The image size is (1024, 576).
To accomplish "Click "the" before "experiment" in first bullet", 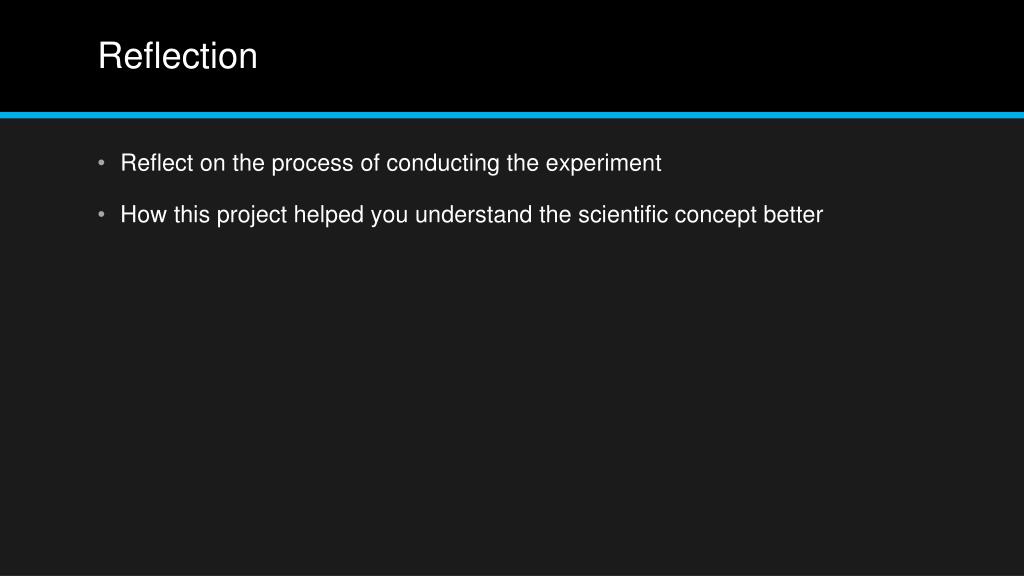I will point(522,163).
